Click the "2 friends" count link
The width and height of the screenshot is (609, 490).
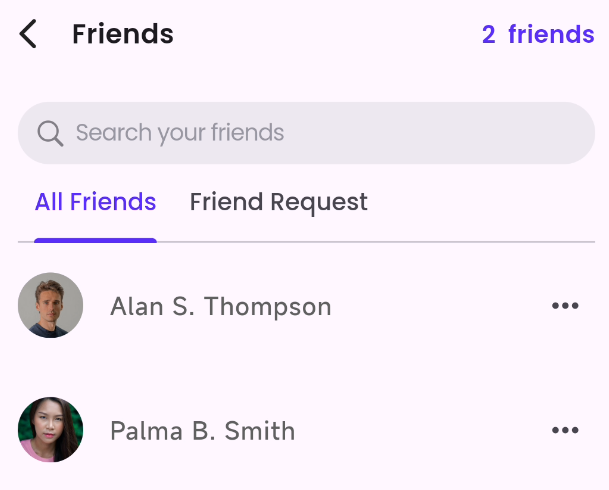[537, 35]
